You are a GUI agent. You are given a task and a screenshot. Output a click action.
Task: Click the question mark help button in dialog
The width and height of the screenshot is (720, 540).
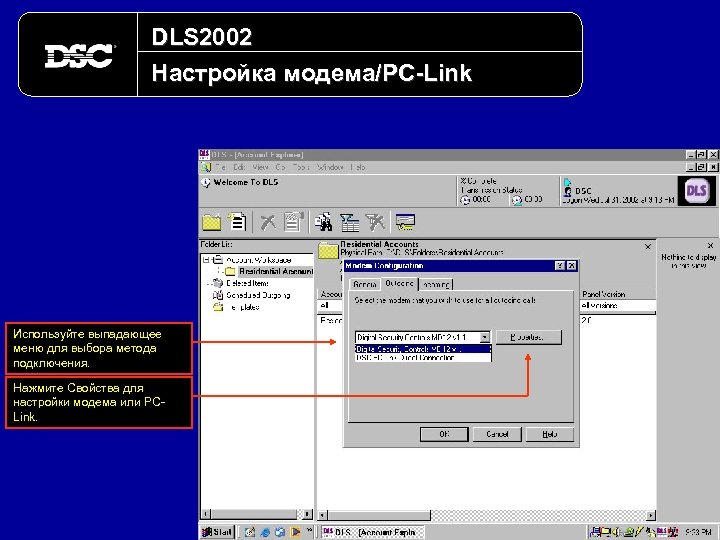(x=560, y=266)
